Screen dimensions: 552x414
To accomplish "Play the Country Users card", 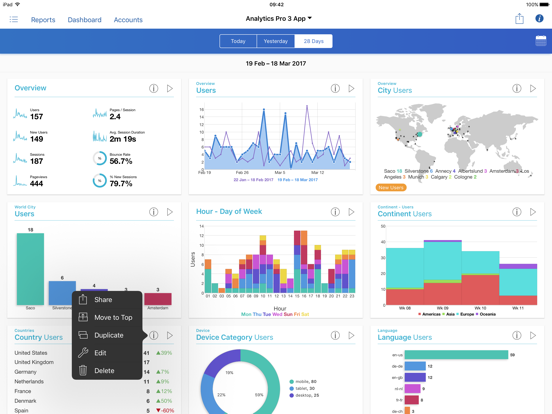I will pyautogui.click(x=170, y=335).
